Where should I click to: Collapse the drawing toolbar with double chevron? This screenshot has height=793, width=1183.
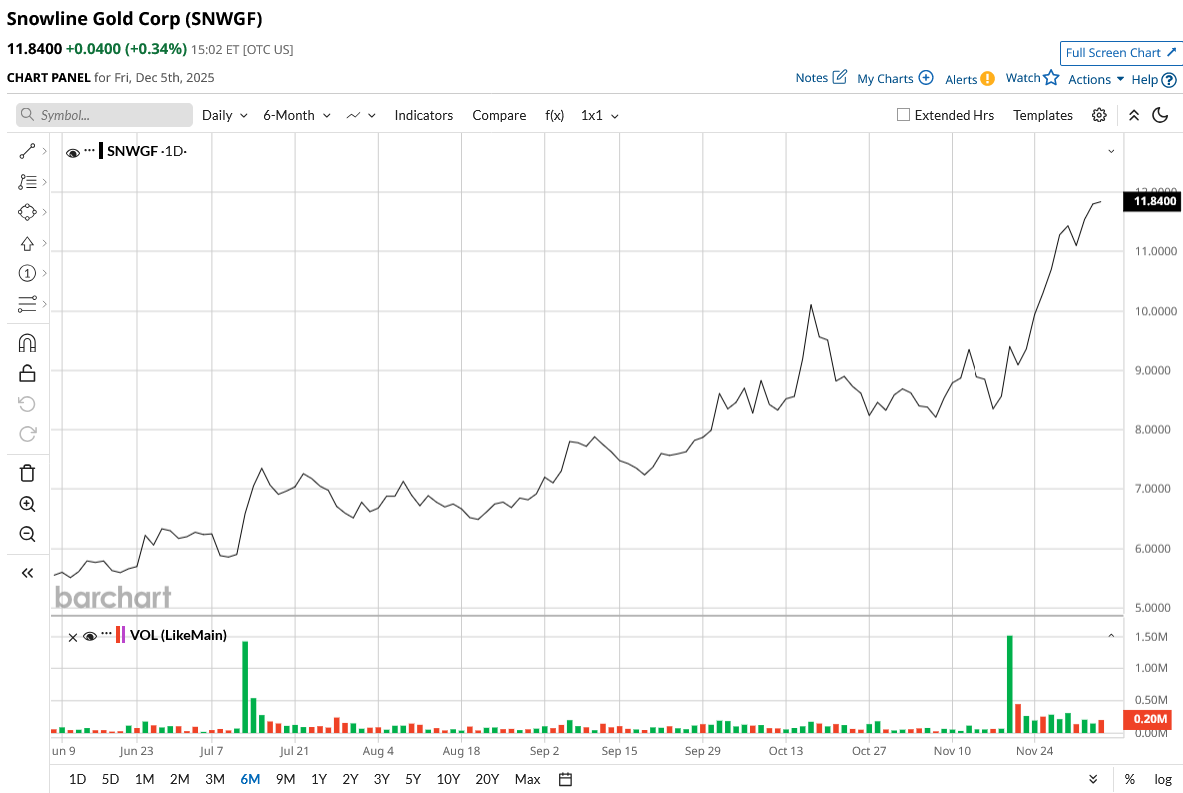tap(27, 573)
